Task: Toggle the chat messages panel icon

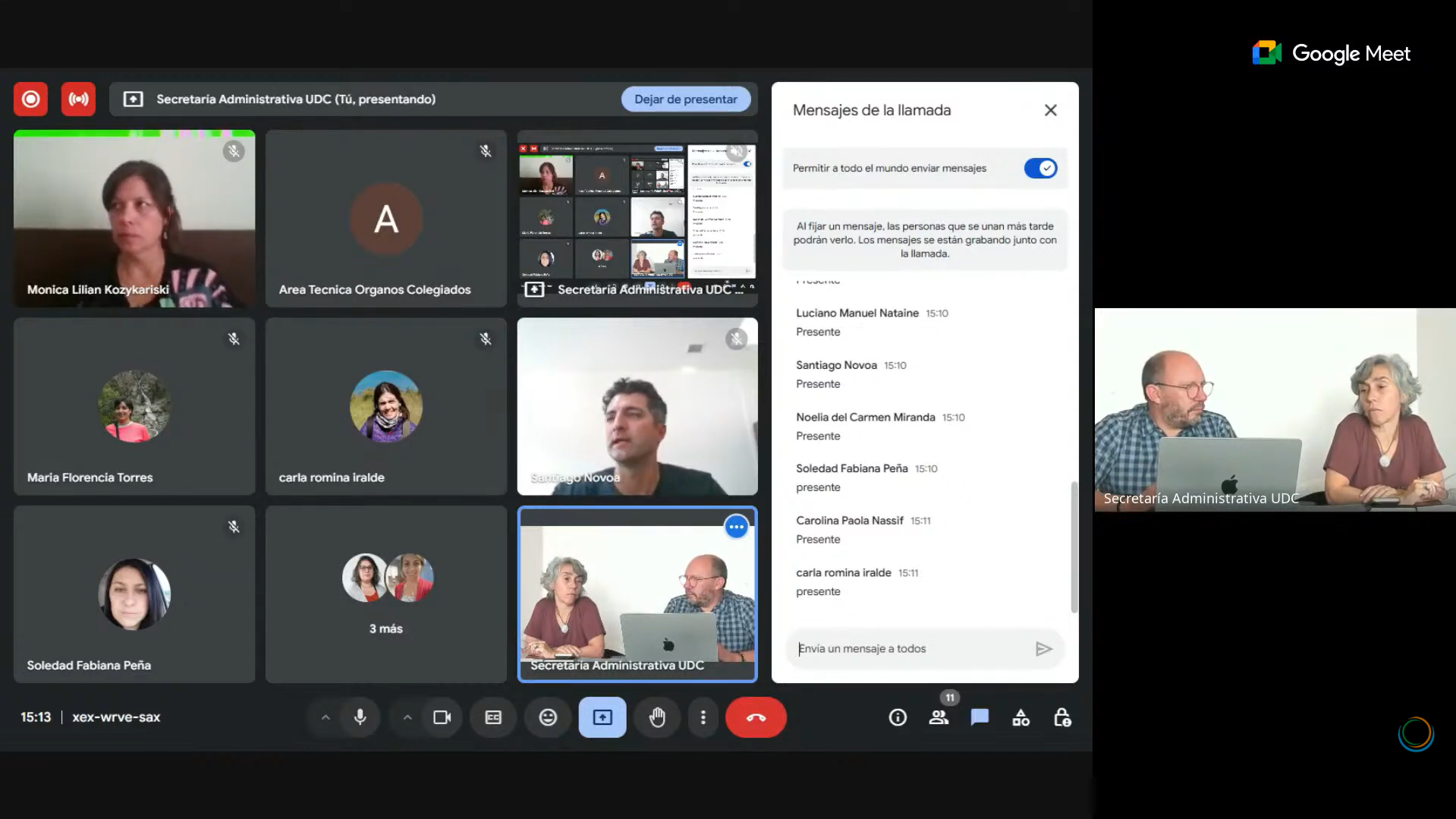Action: click(980, 717)
